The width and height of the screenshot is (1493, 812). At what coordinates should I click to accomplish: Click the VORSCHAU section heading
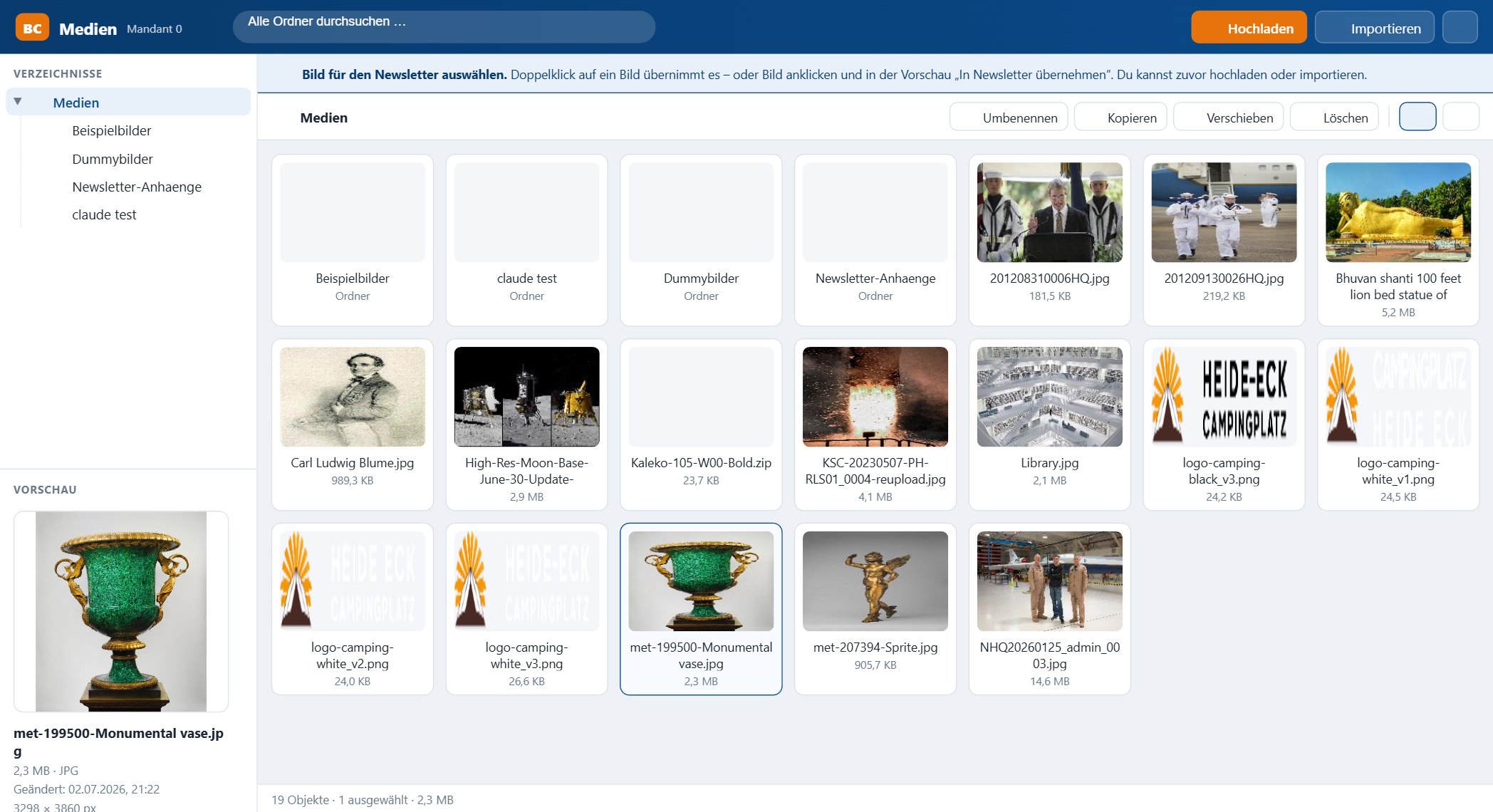(x=45, y=489)
